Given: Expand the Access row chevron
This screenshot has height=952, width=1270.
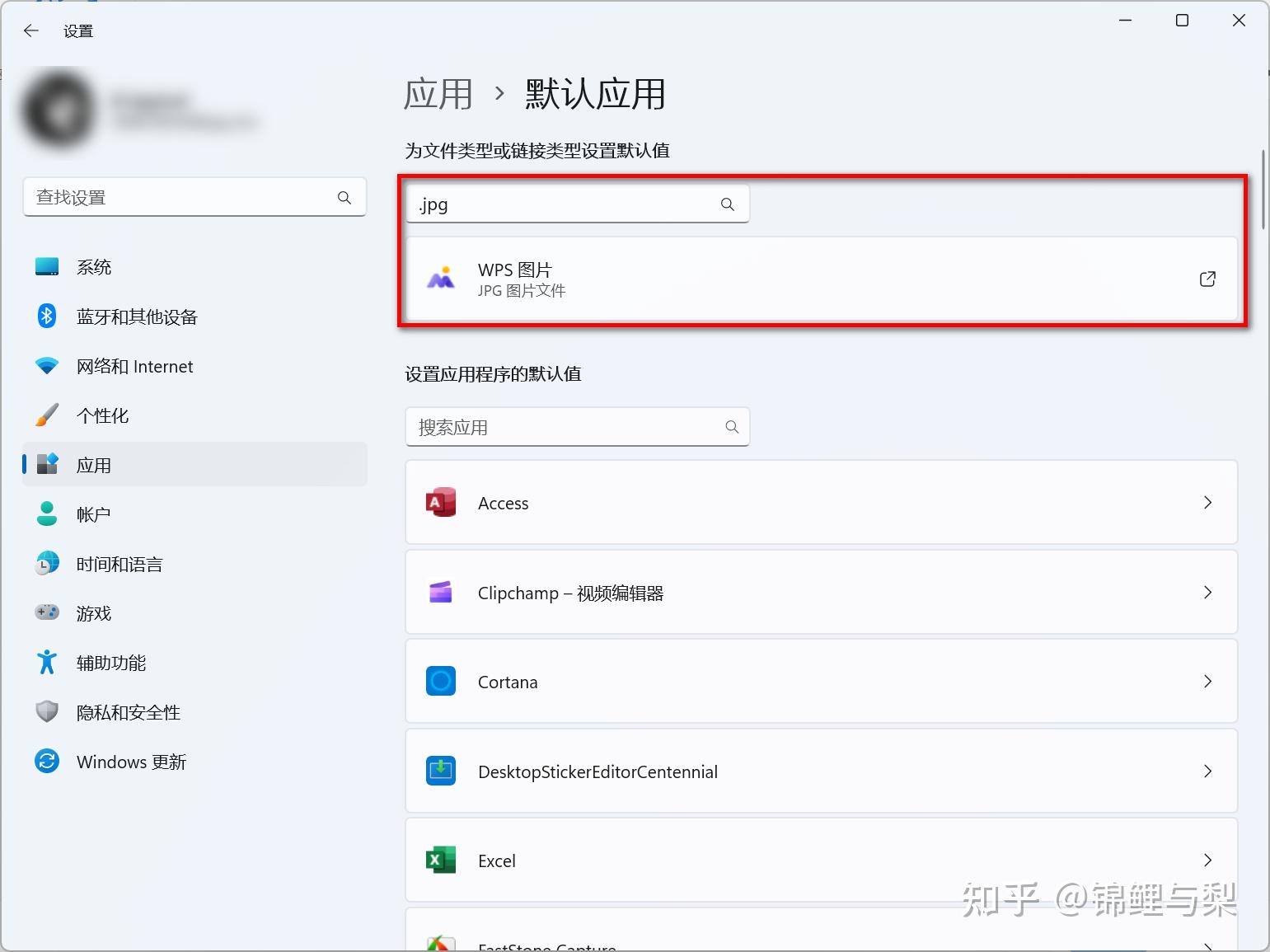Looking at the screenshot, I should tap(1207, 503).
